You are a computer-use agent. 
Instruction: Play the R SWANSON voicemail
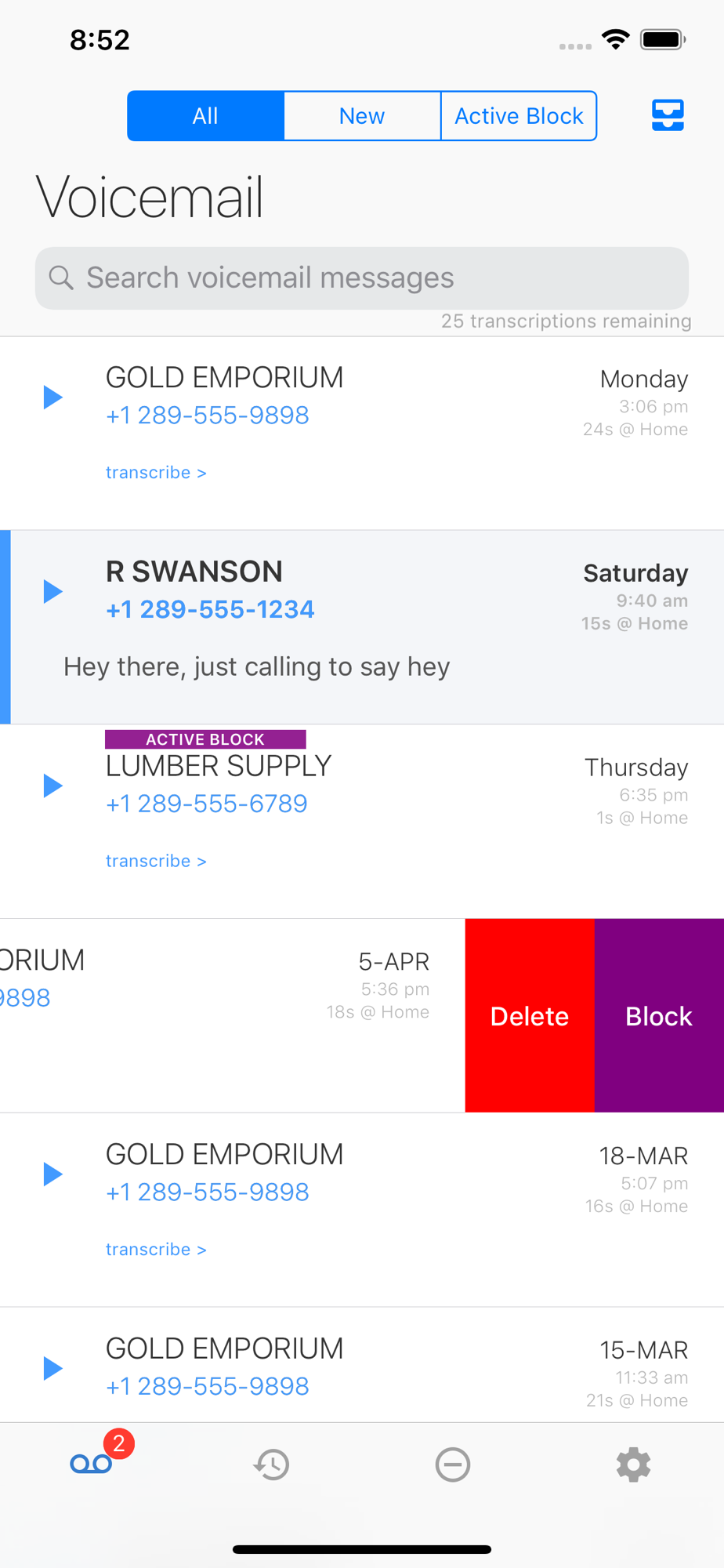52,591
